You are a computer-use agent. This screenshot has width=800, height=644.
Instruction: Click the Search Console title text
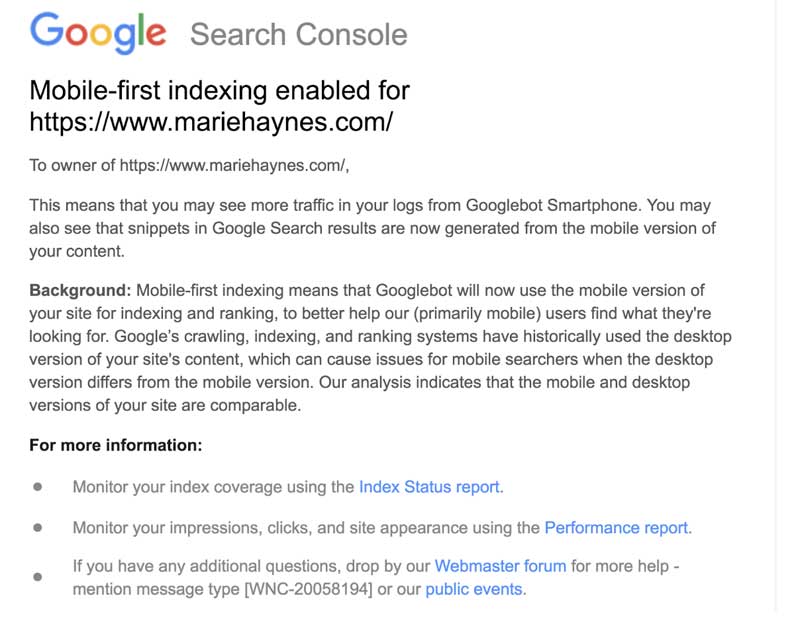pos(298,35)
